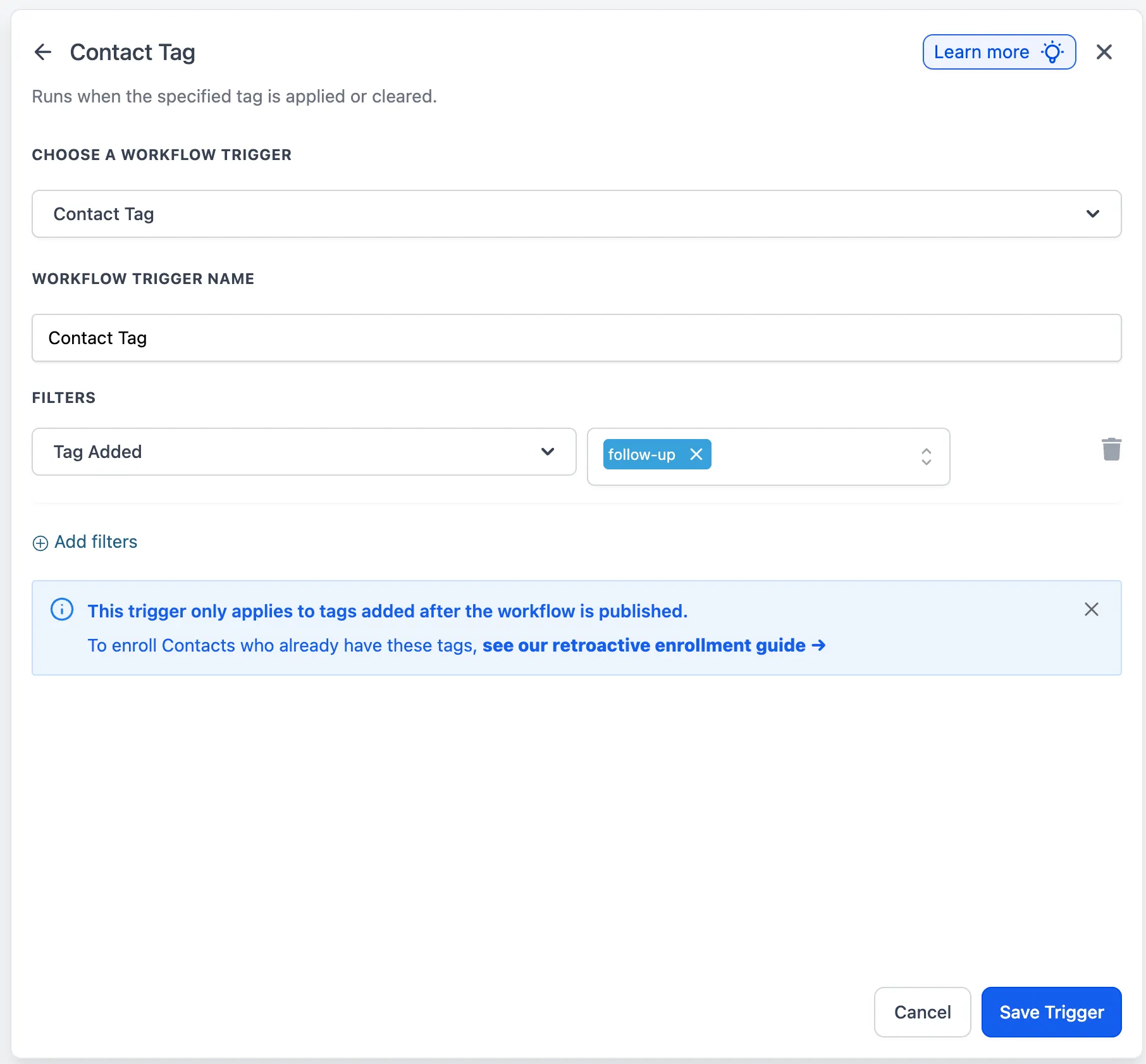
Task: Close the Contact Tag trigger panel
Action: pyautogui.click(x=1104, y=52)
